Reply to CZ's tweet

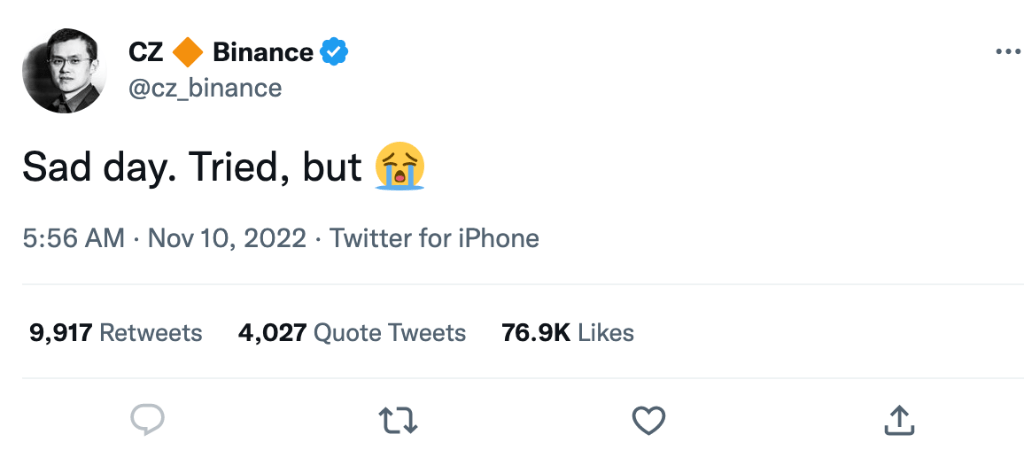pos(147,420)
